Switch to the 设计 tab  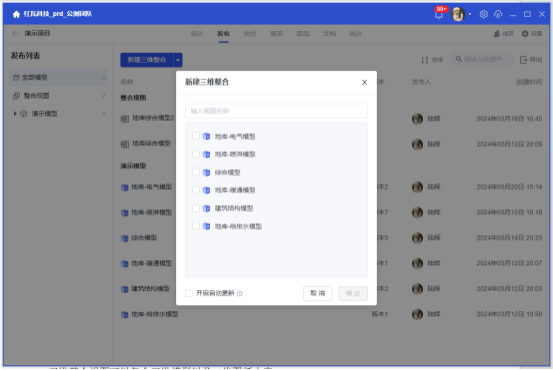(x=197, y=34)
